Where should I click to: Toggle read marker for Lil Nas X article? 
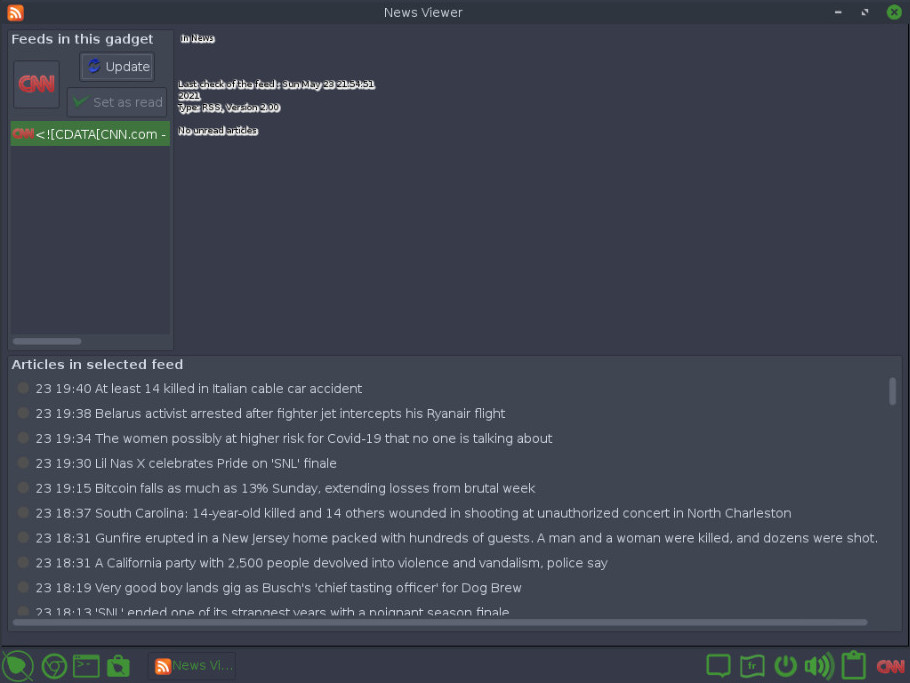point(23,462)
